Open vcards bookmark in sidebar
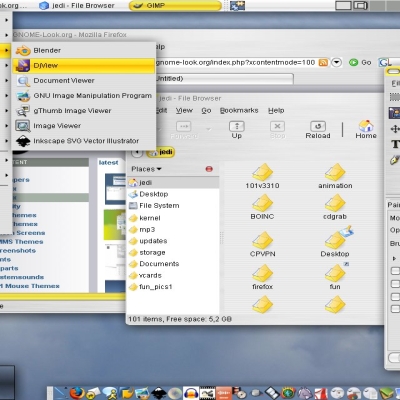400x400 pixels. (173, 276)
